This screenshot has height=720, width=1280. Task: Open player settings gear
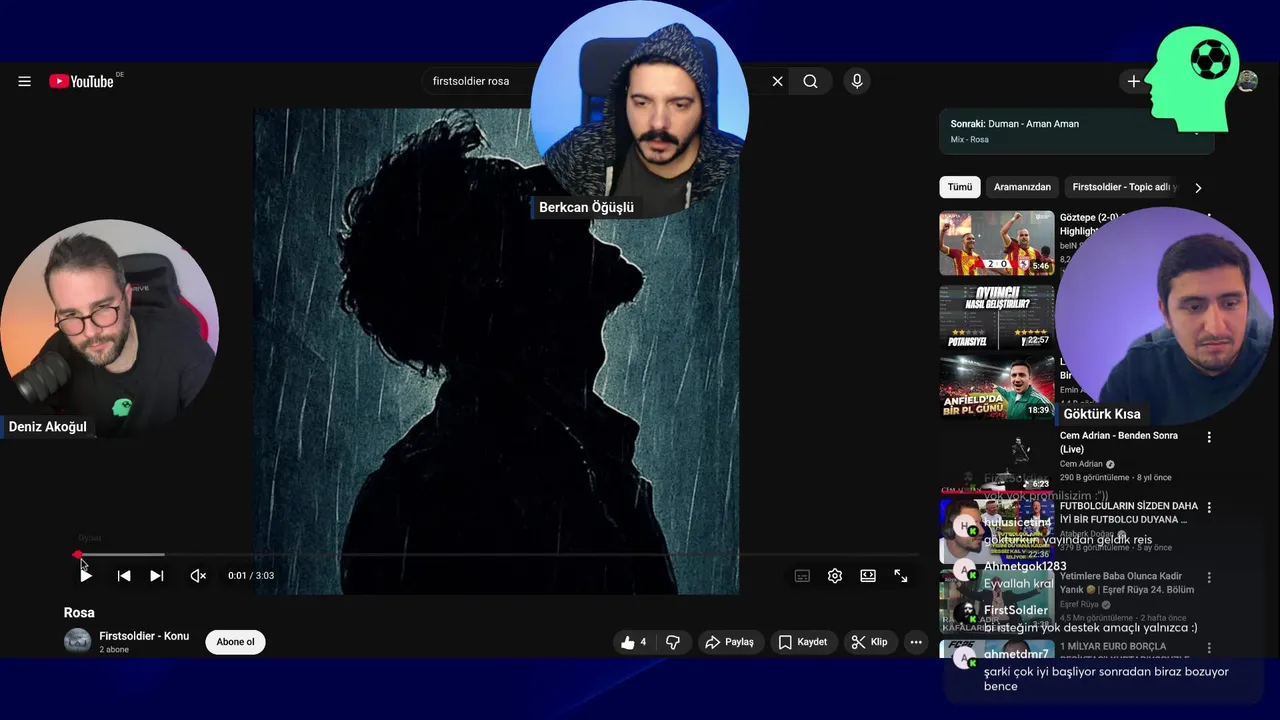coord(835,575)
